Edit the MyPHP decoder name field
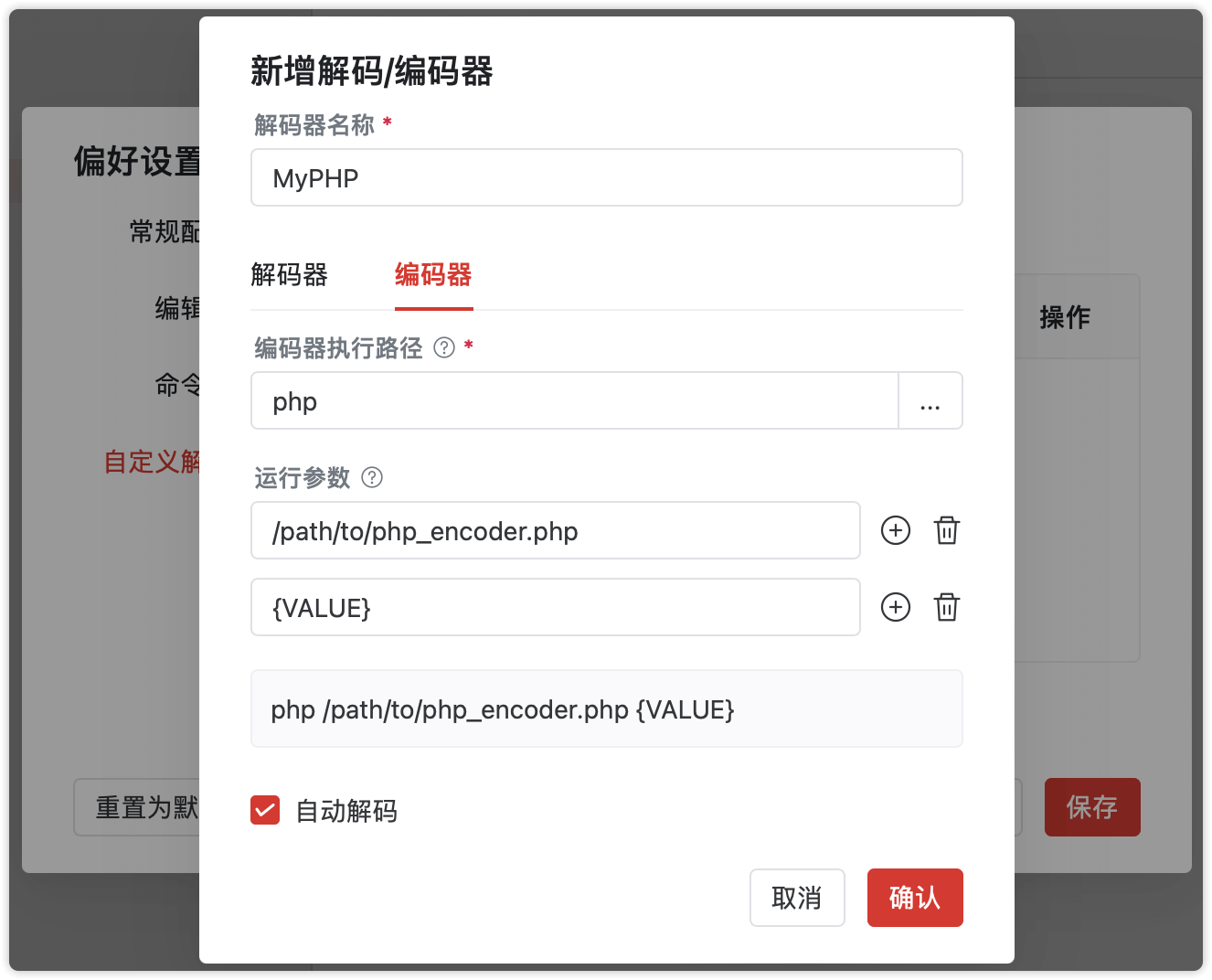1212x980 pixels. pyautogui.click(x=606, y=177)
